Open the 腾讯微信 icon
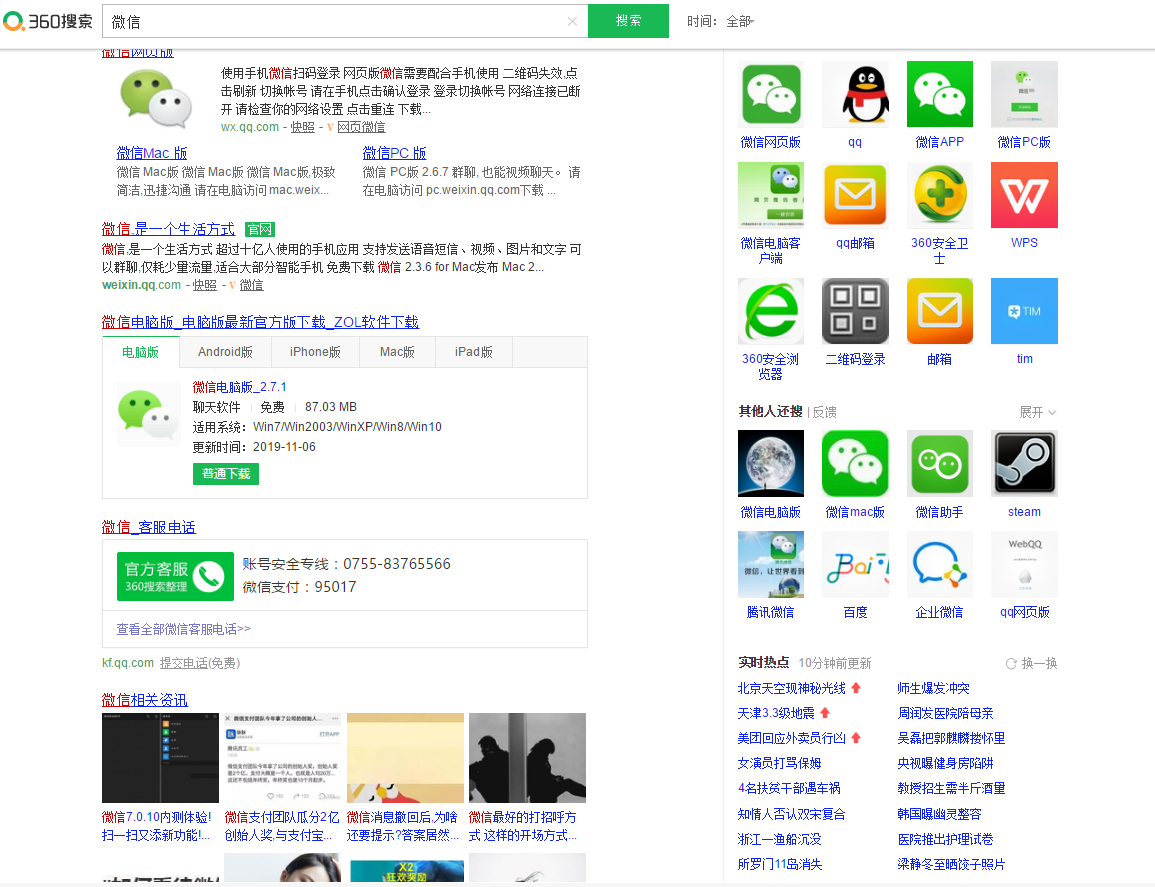Image resolution: width=1155 pixels, height=887 pixels. coord(770,564)
